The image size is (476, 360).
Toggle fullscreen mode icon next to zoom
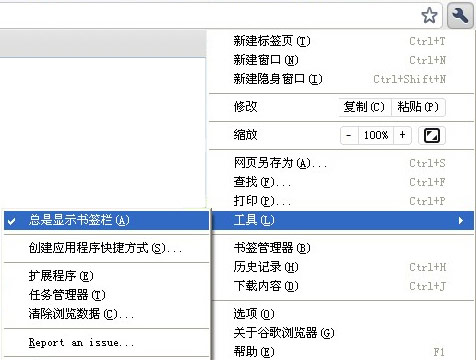tap(432, 135)
